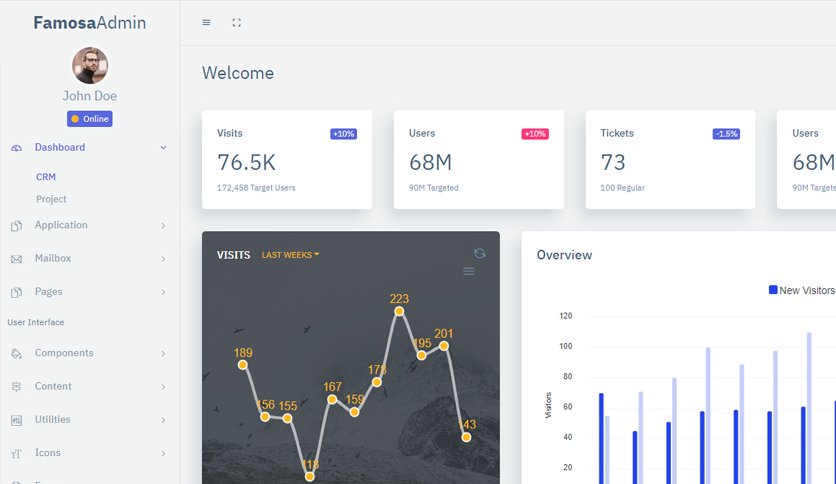Click the 100 Regular text on Tickets
The height and width of the screenshot is (484, 836).
622,188
